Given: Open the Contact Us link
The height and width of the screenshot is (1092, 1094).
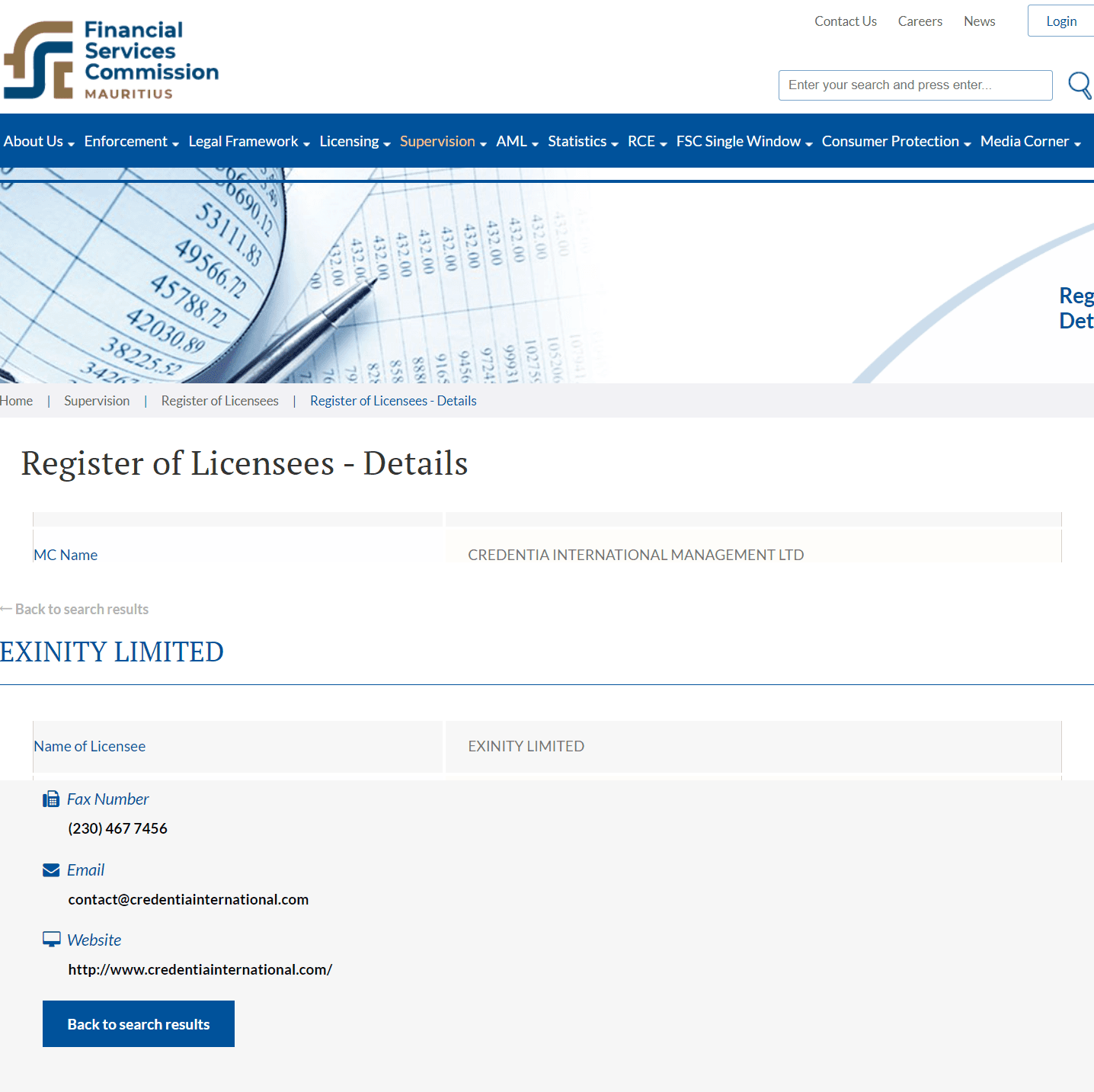Looking at the screenshot, I should (846, 21).
